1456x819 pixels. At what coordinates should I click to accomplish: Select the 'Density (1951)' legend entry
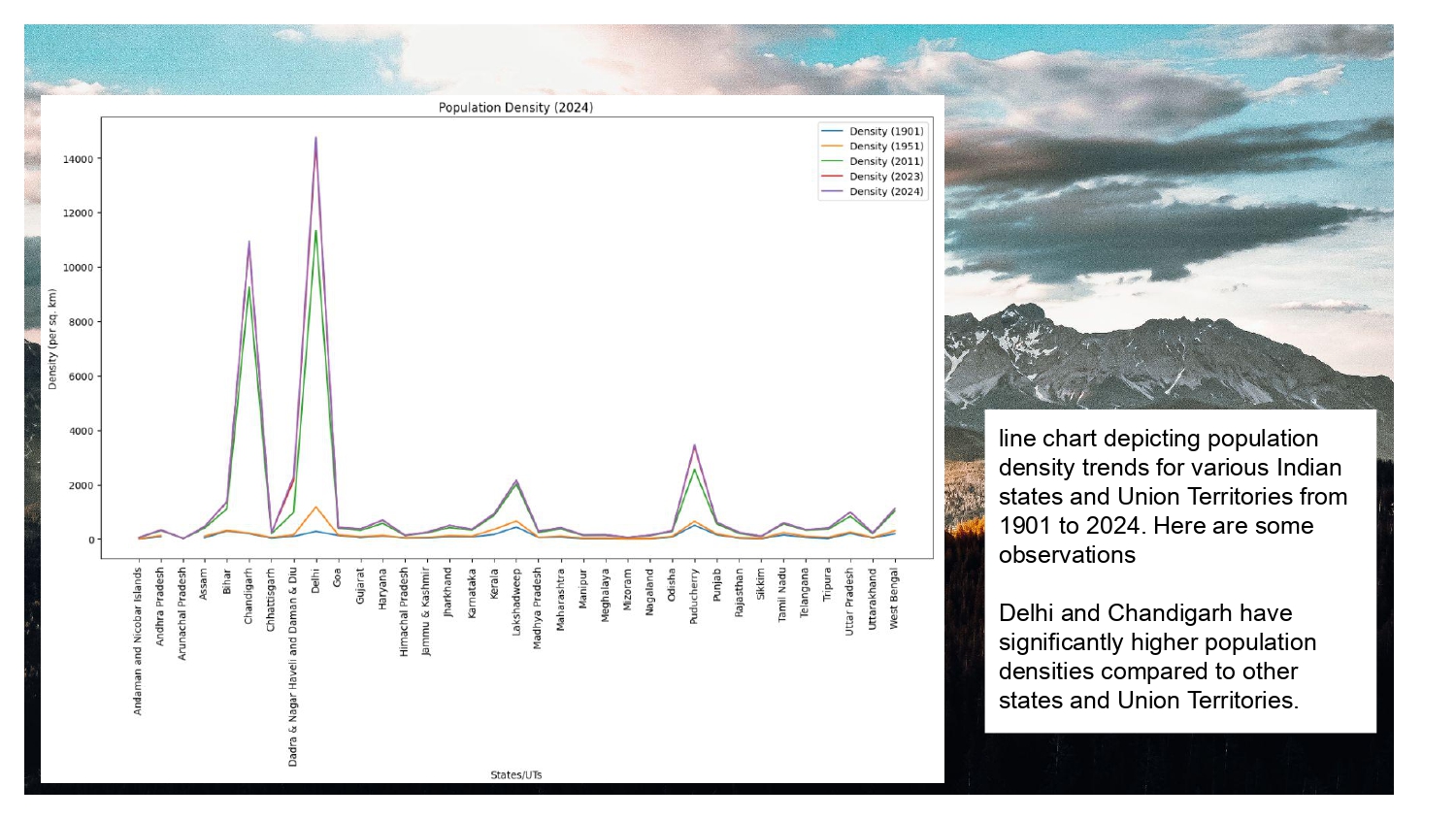[885, 147]
